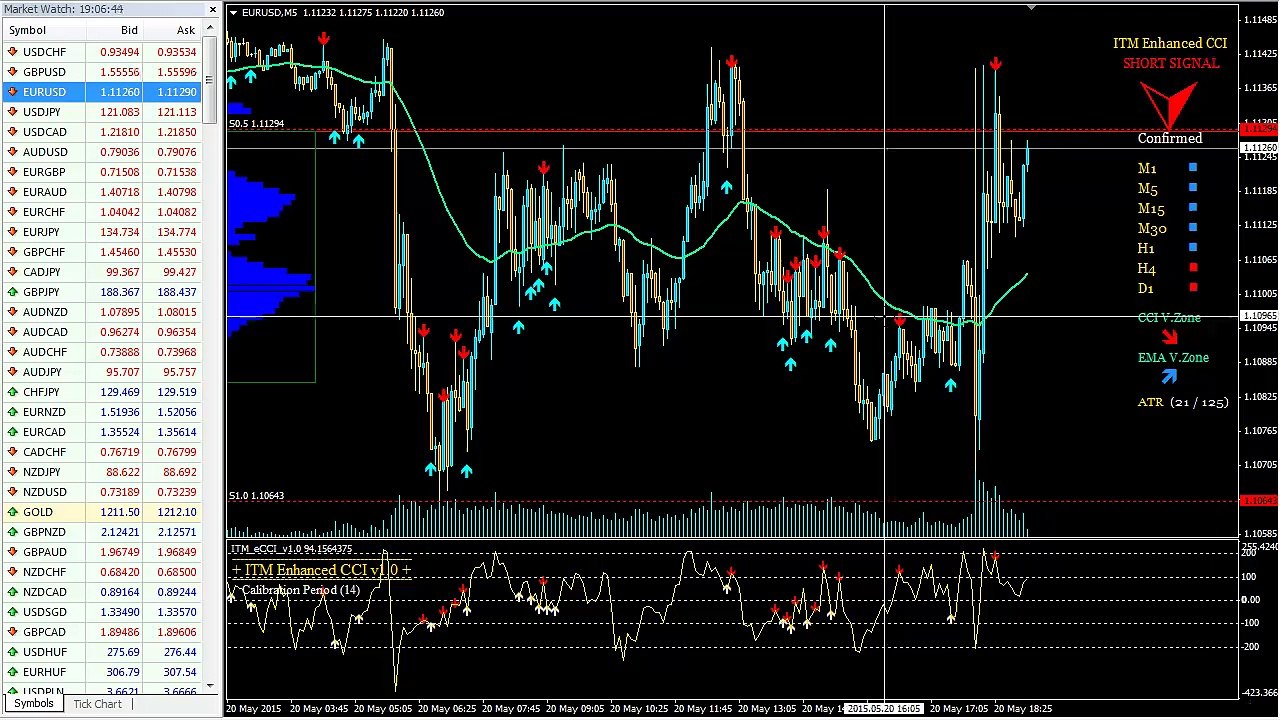Select the EURGBP symbol row
Viewport: 1280px width, 720px height.
pos(101,172)
